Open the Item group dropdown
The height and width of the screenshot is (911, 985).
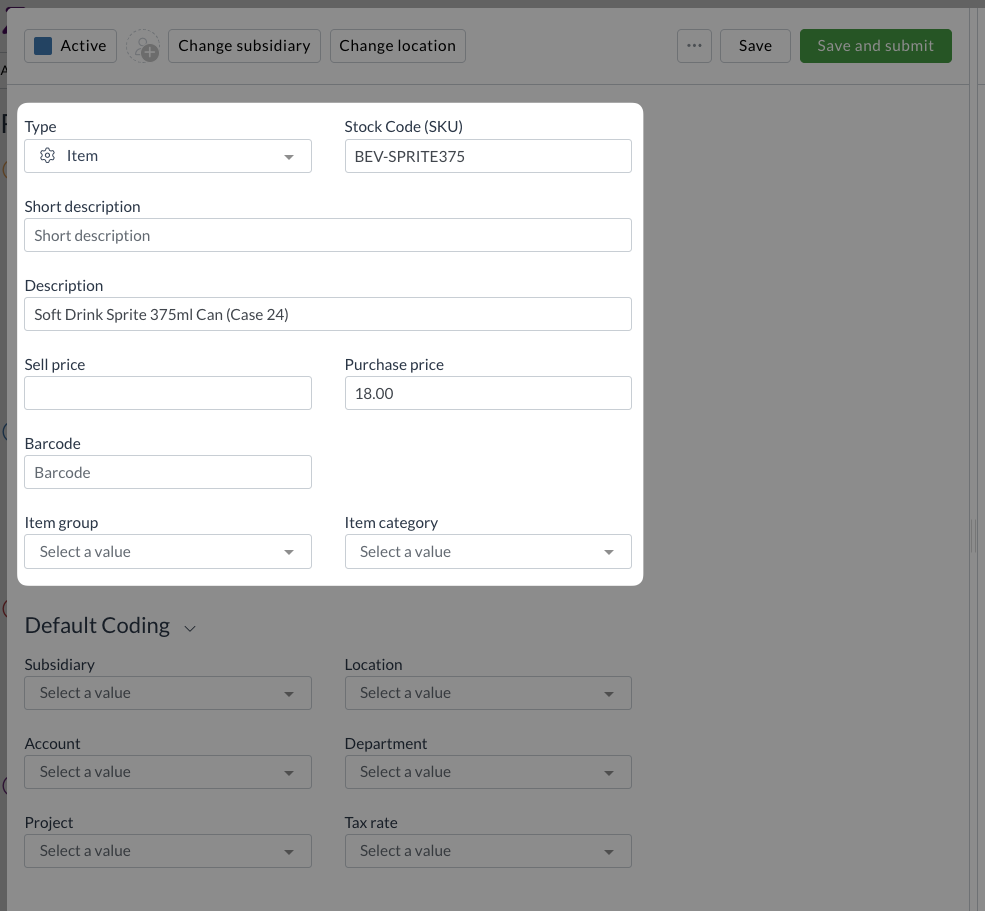click(168, 552)
